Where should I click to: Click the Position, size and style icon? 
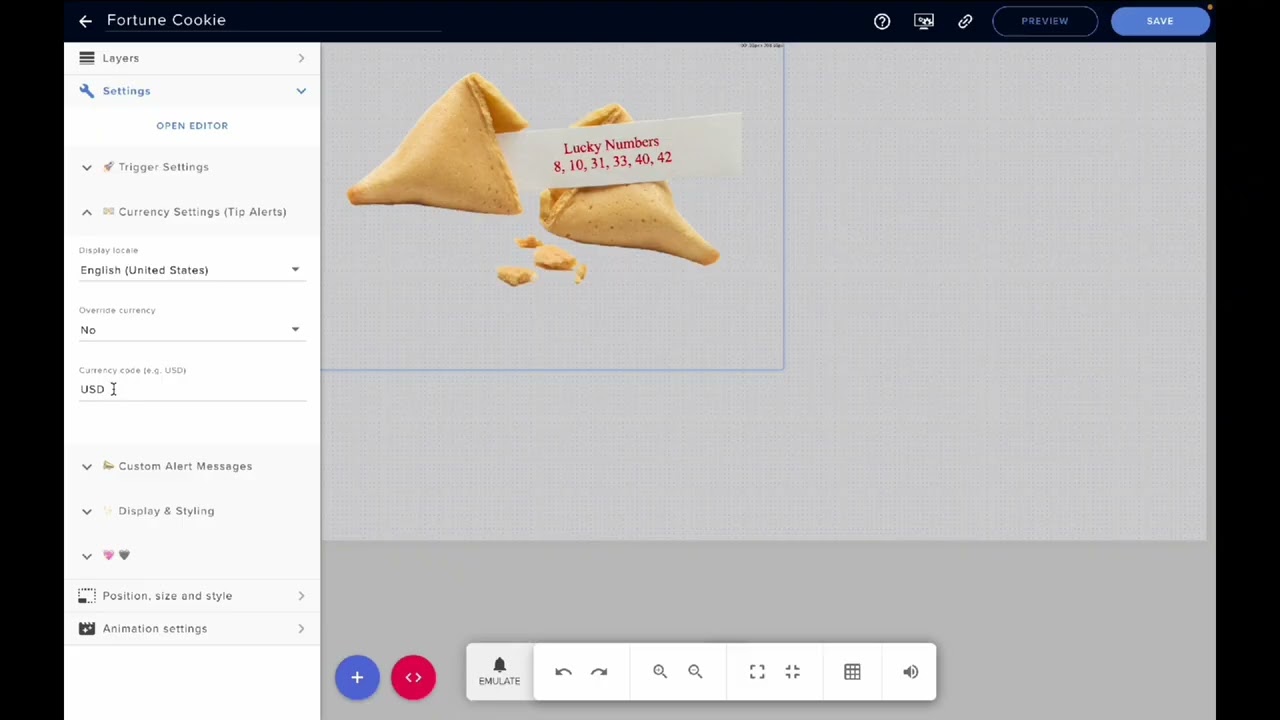pos(87,596)
